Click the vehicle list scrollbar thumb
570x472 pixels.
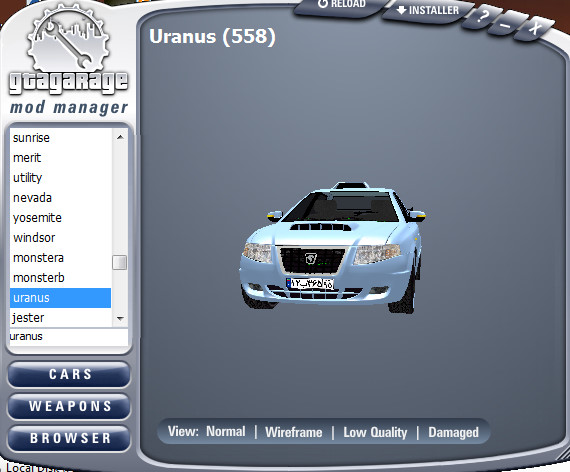(120, 262)
